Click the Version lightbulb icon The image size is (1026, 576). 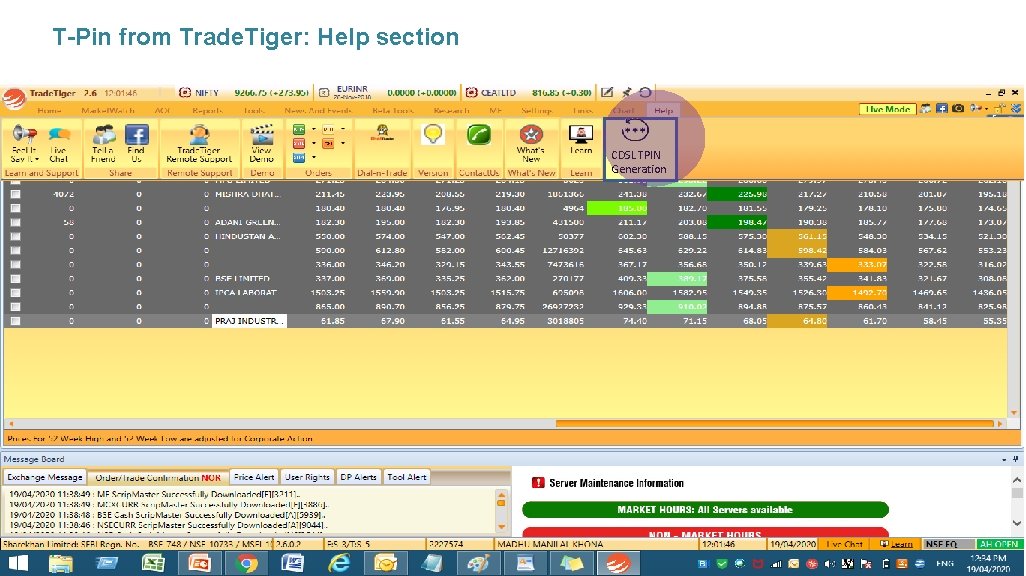coord(433,134)
